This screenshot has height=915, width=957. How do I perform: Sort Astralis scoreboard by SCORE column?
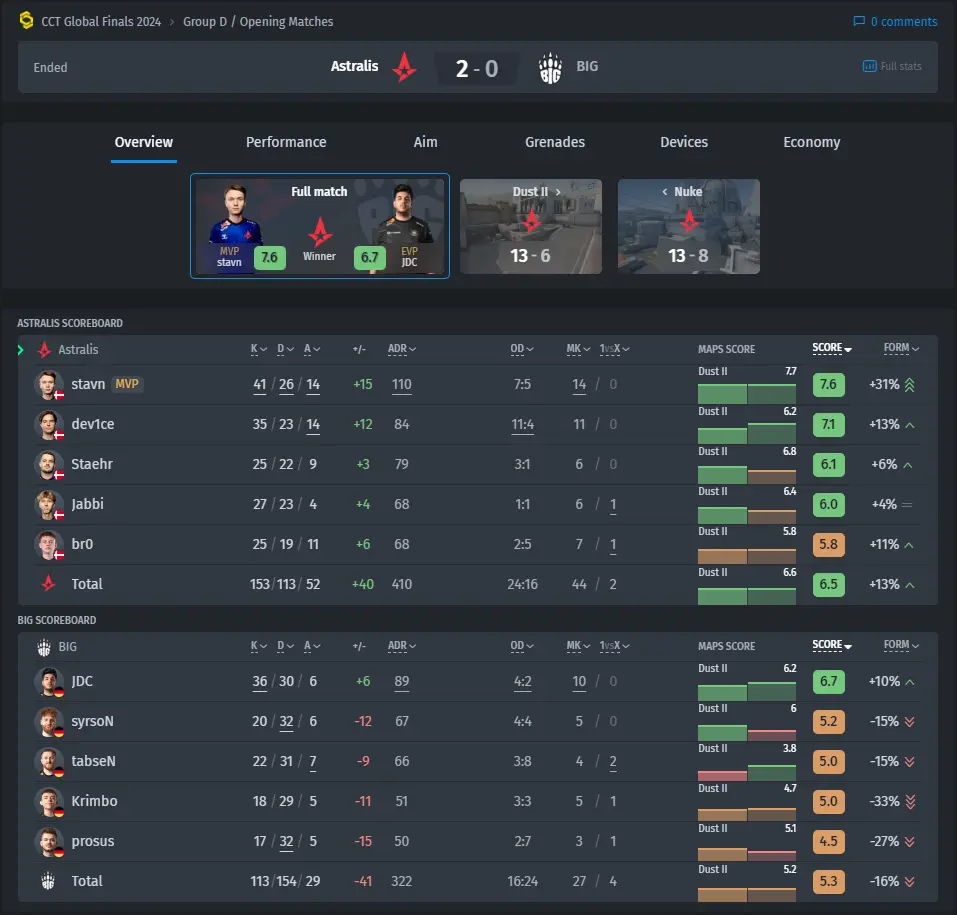831,348
